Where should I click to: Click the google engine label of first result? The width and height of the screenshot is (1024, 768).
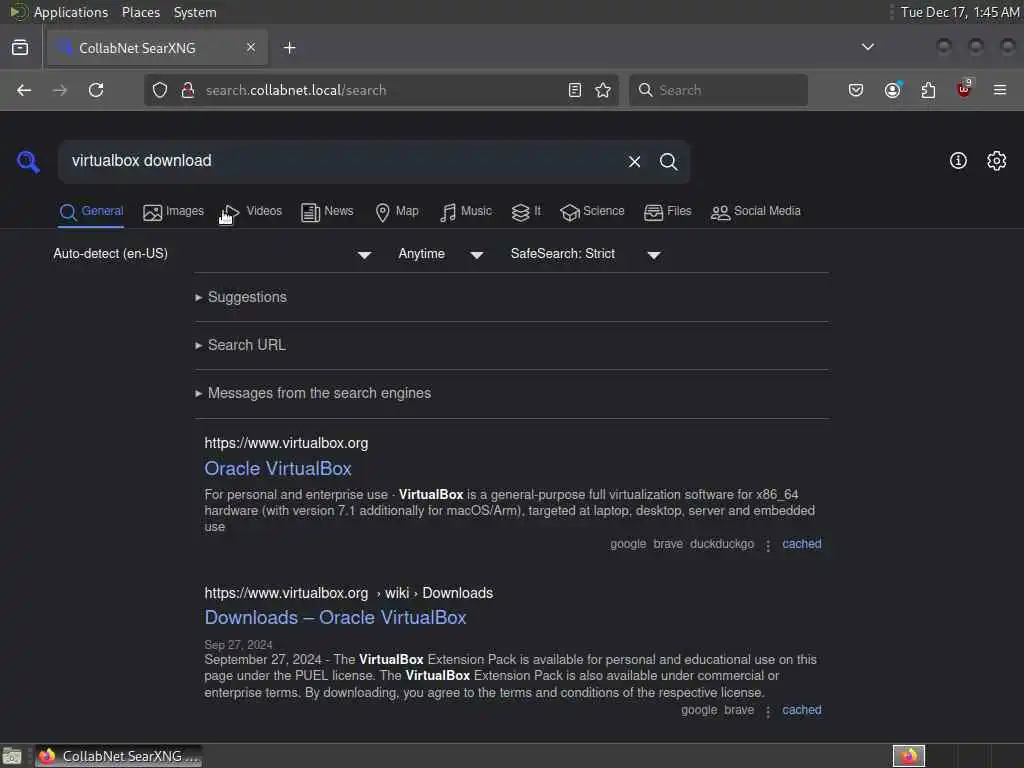click(628, 544)
